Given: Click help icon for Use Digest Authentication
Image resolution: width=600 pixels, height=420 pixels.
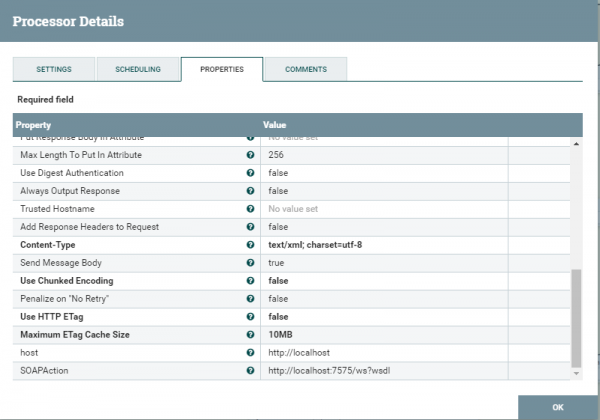Looking at the screenshot, I should pyautogui.click(x=250, y=173).
